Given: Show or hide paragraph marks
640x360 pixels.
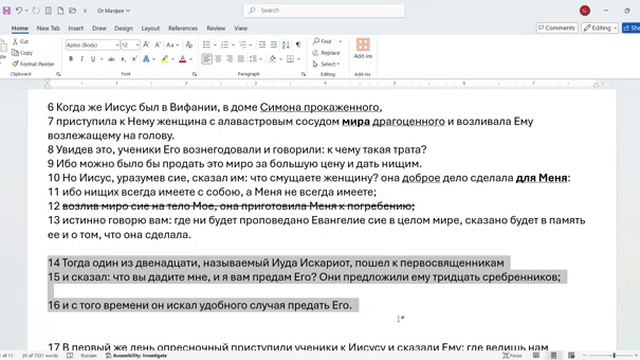Looking at the screenshot, I should pyautogui.click(x=298, y=44).
